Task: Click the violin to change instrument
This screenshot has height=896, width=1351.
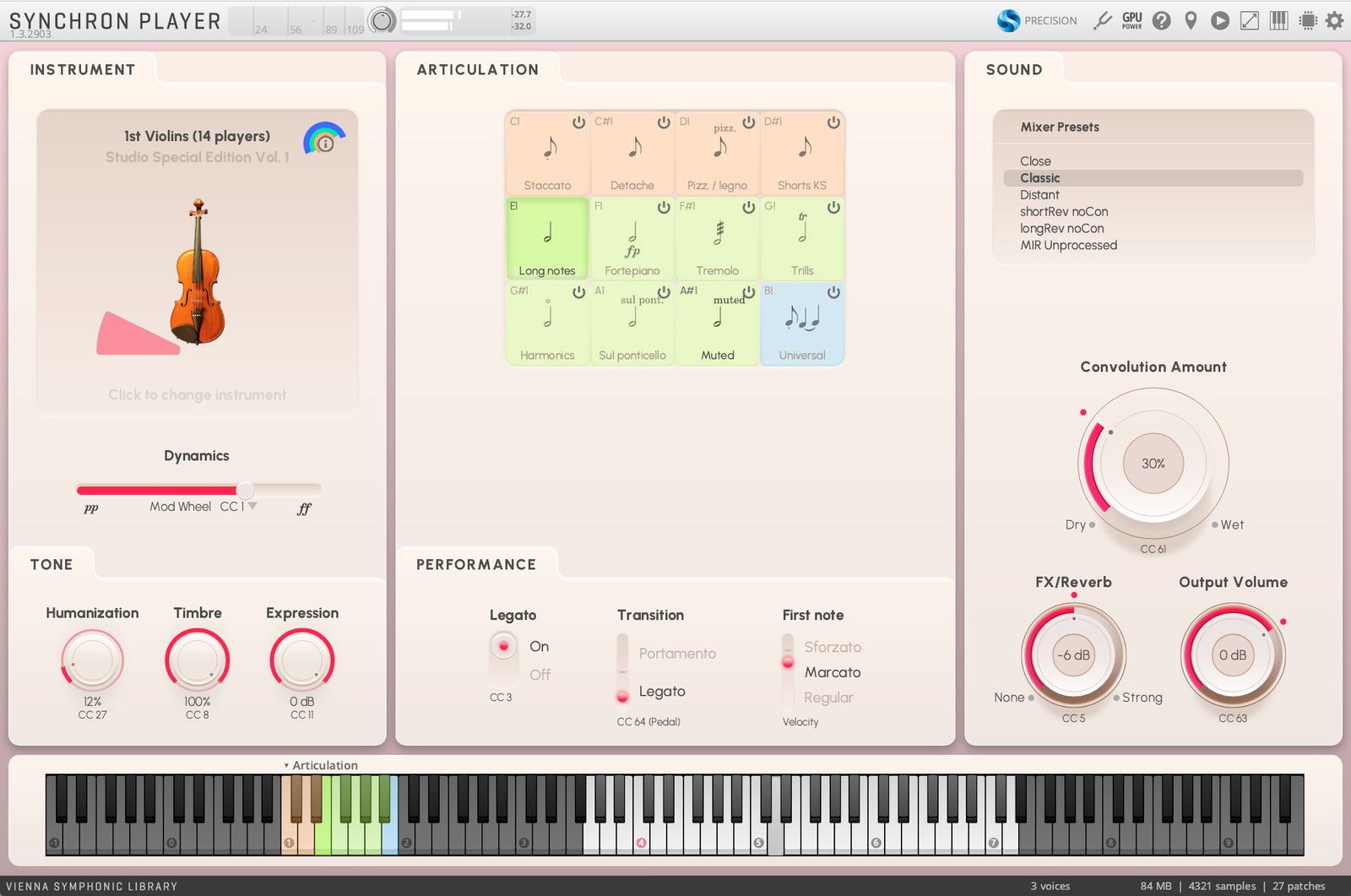Action: (x=198, y=274)
